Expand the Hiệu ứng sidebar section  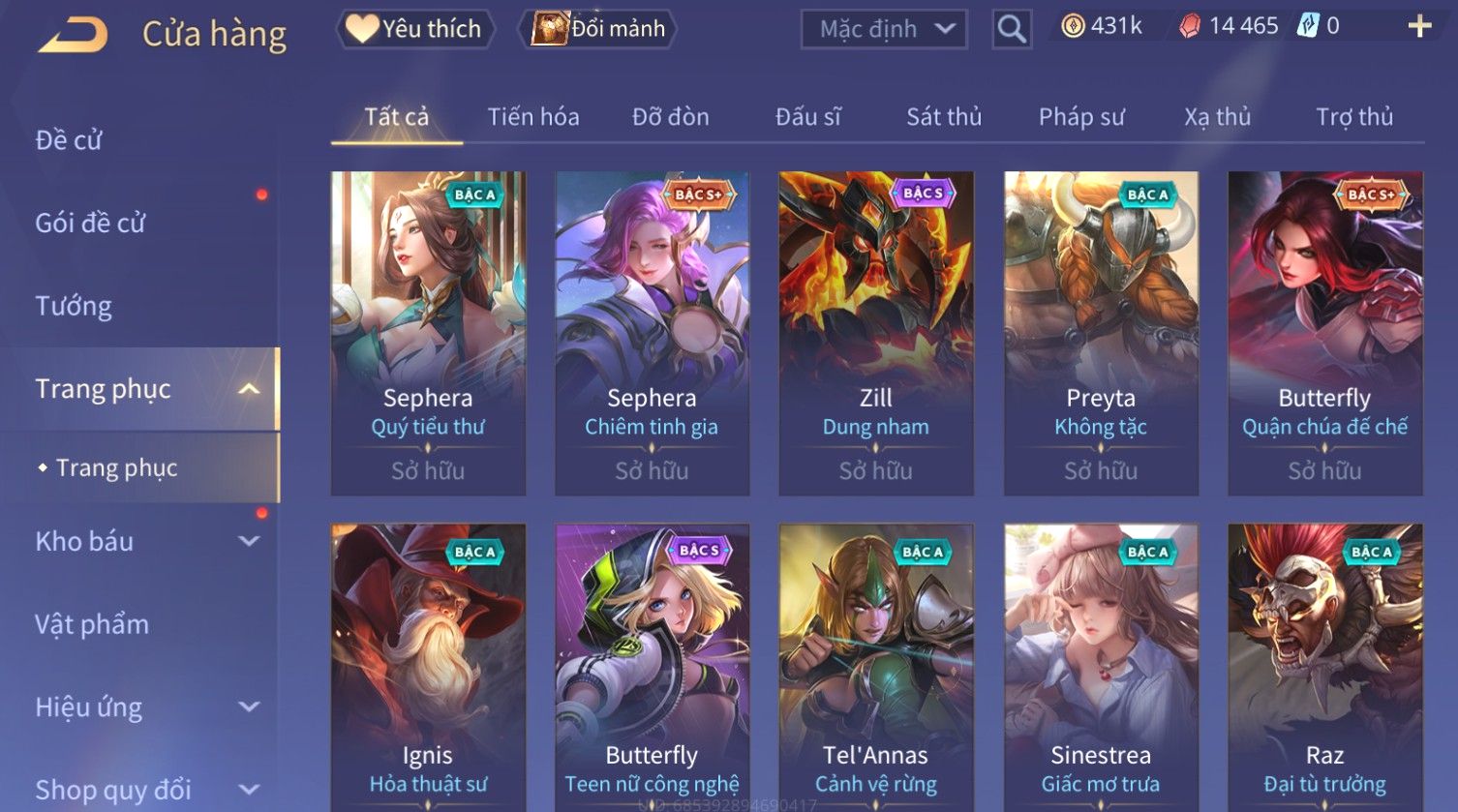pyautogui.click(x=249, y=707)
